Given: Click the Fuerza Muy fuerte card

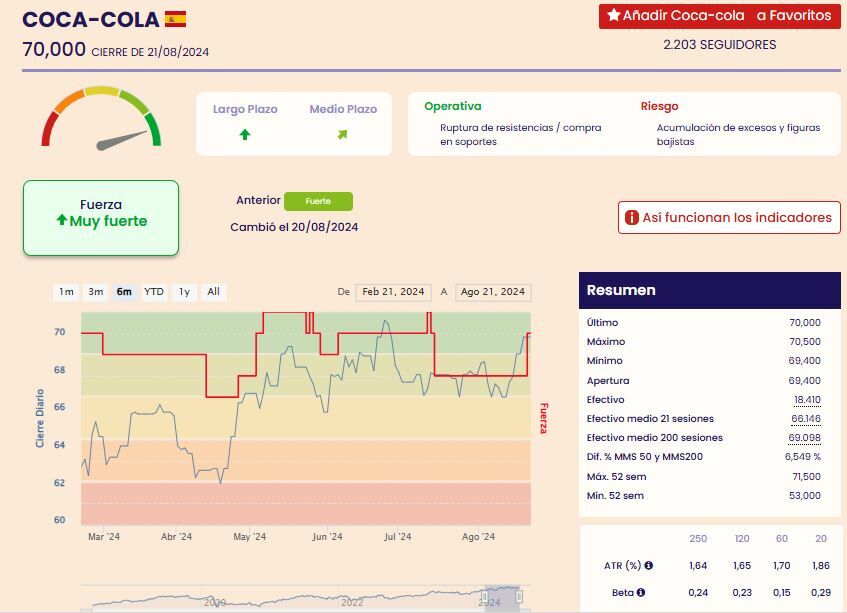Looking at the screenshot, I should [101, 218].
